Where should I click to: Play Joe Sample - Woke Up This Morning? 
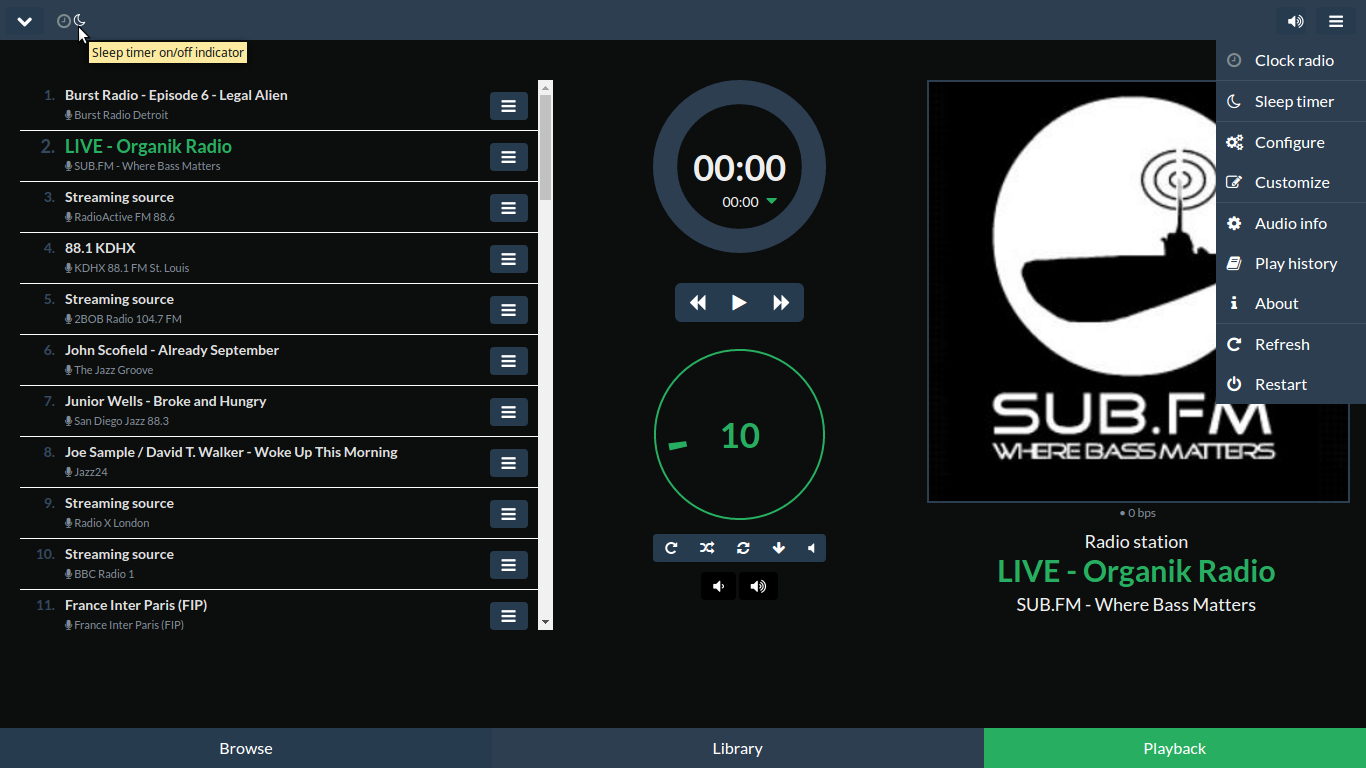click(x=231, y=452)
